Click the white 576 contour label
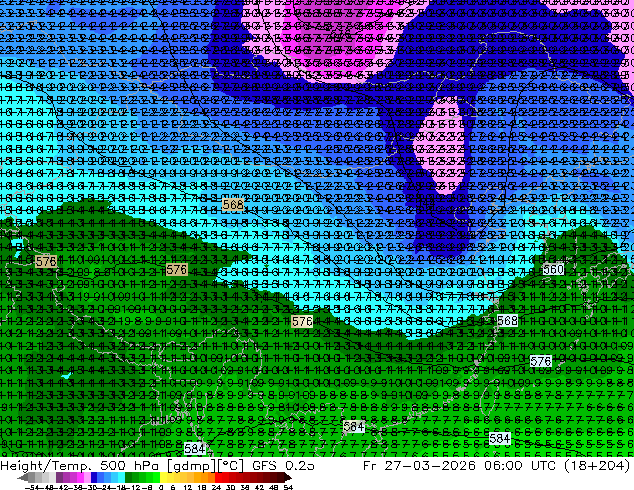The width and height of the screenshot is (634, 490). [x=541, y=361]
